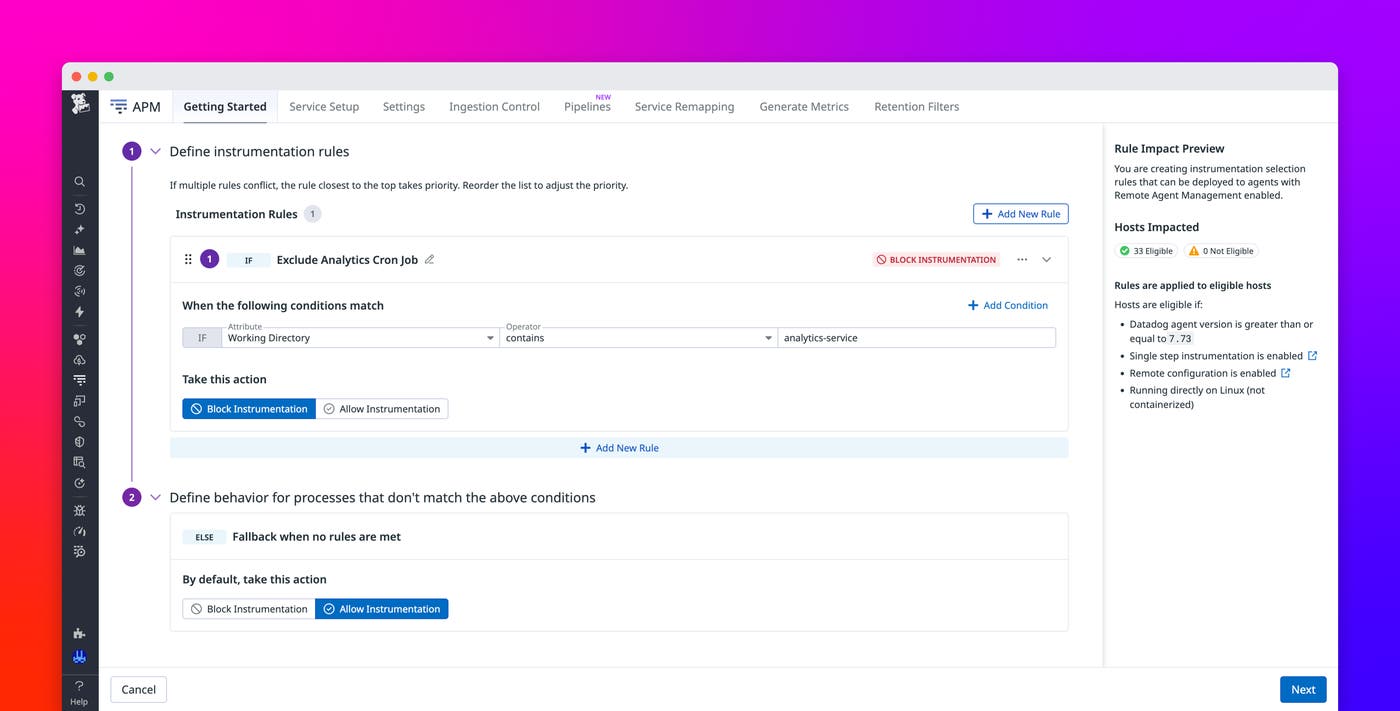Image resolution: width=1400 pixels, height=711 pixels.
Task: Click the history icon in the sidebar
Action: (80, 208)
